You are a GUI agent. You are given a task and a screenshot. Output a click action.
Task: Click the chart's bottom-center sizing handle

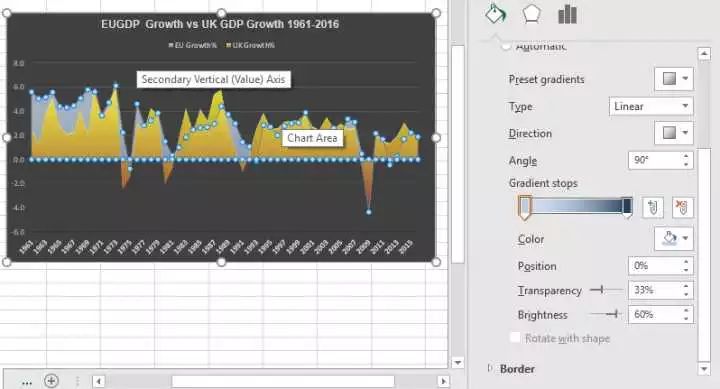click(x=221, y=262)
